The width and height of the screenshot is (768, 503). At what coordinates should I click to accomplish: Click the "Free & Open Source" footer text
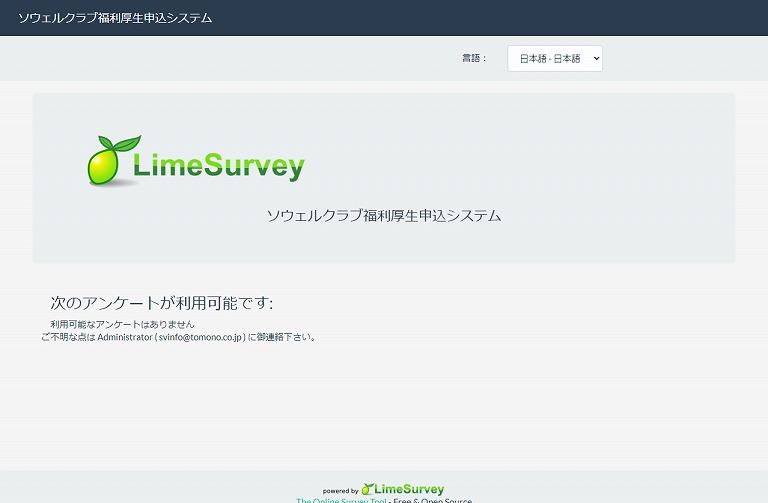tap(432, 500)
